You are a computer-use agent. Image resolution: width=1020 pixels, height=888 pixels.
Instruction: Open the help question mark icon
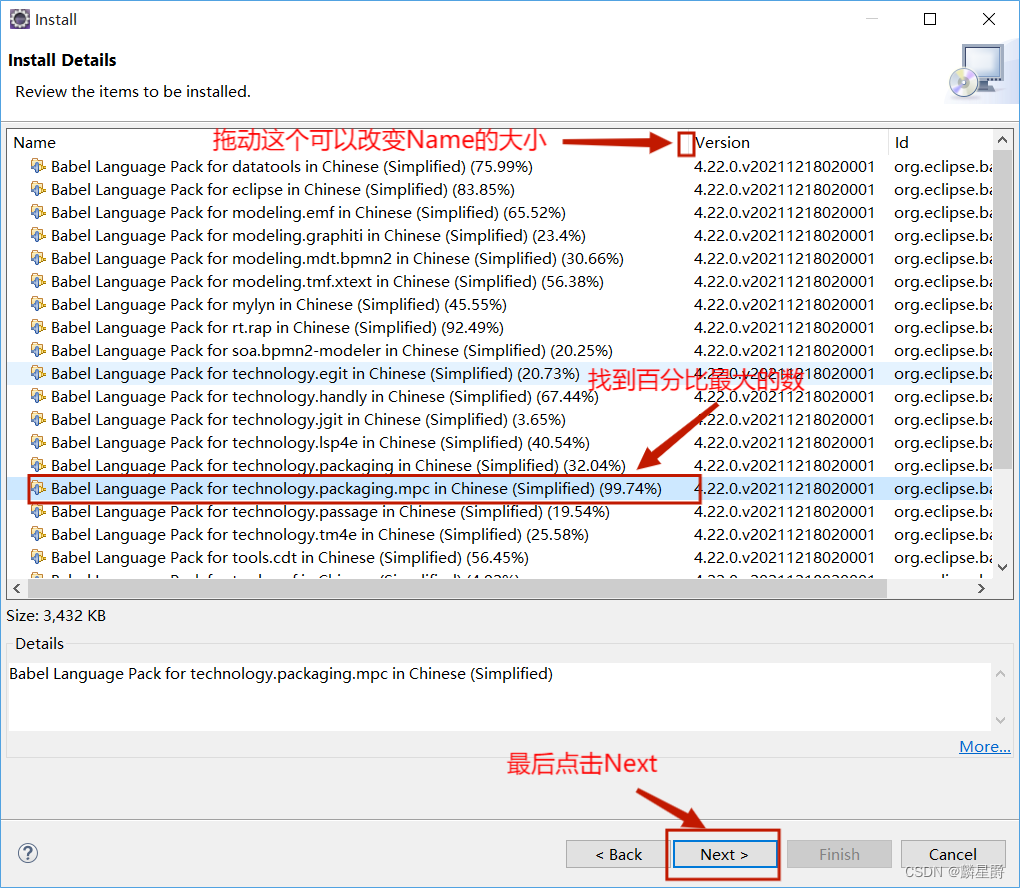coord(28,853)
